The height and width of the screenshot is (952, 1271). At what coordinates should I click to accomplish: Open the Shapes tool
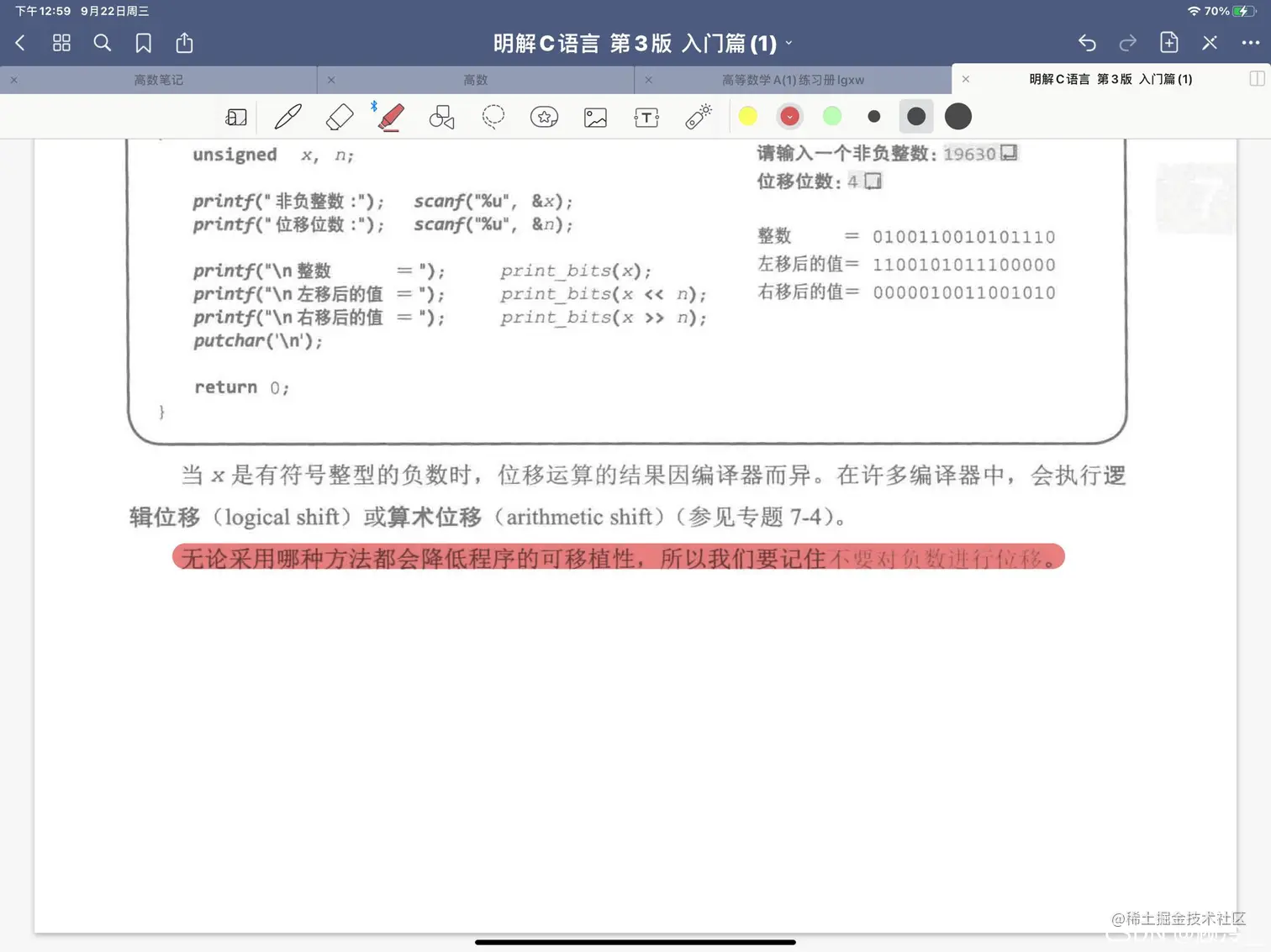441,117
